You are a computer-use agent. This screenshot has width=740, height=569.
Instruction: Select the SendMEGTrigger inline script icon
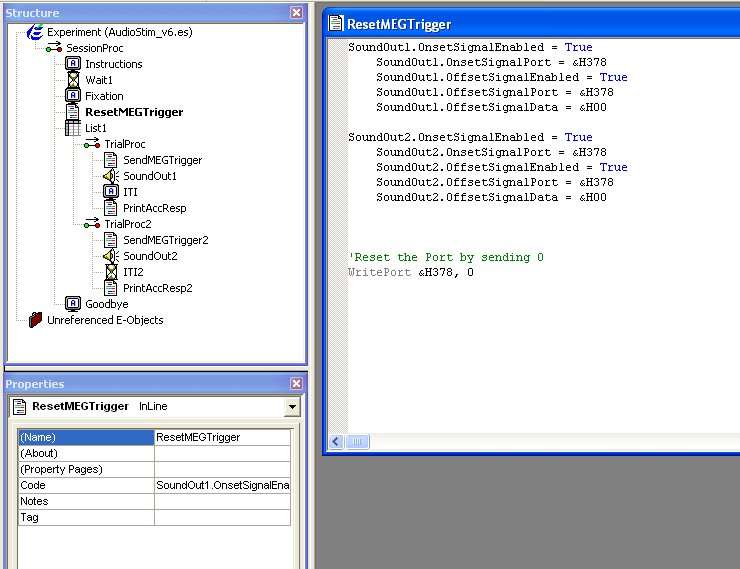pyautogui.click(x=111, y=160)
